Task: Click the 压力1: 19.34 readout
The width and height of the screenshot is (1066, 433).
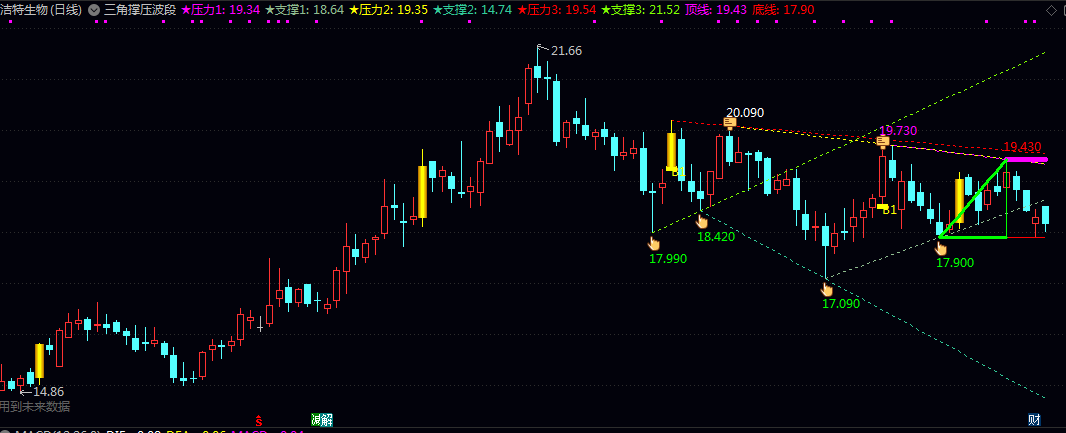Action: 221,10
